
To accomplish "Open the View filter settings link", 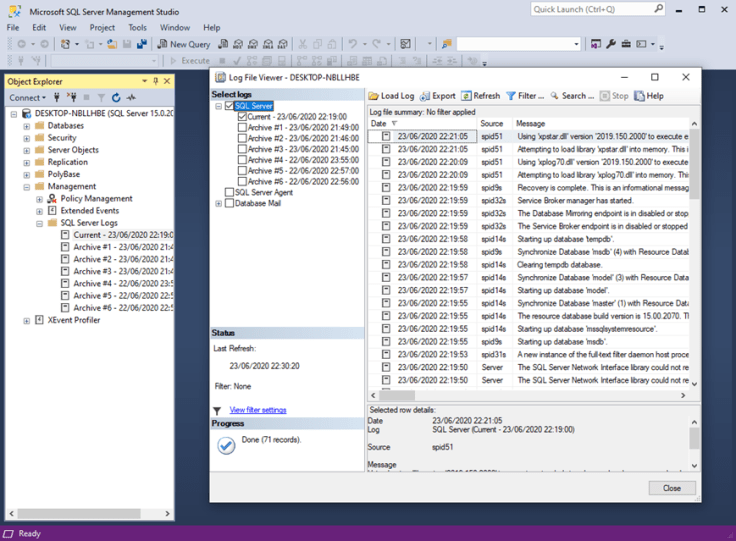I will pyautogui.click(x=258, y=410).
